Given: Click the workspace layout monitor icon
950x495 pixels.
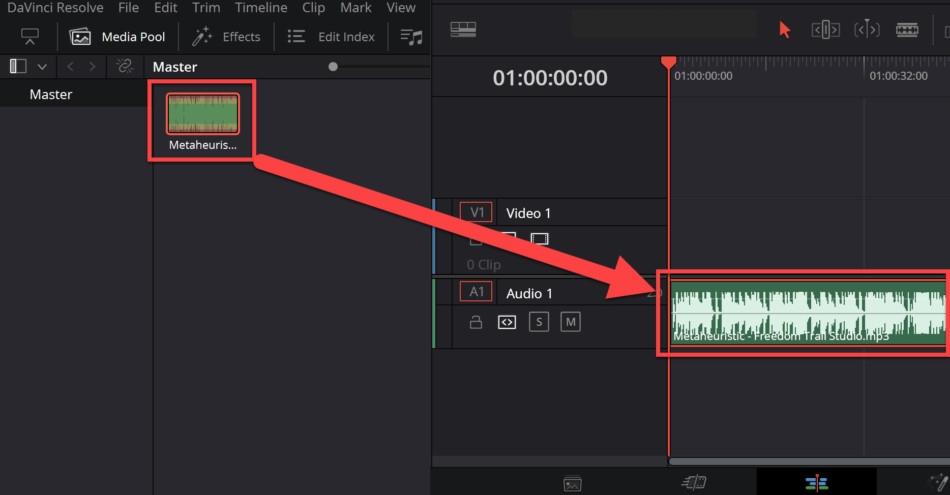Looking at the screenshot, I should [30, 36].
